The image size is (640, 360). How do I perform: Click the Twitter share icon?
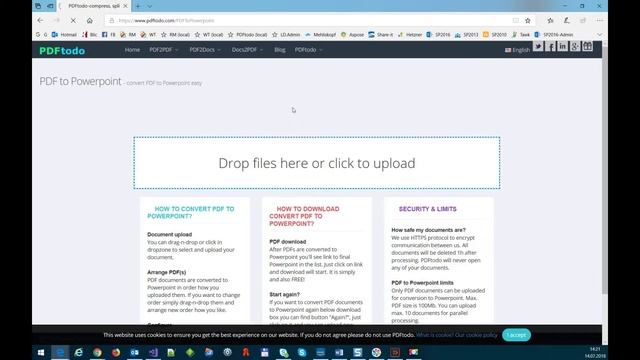pyautogui.click(x=538, y=46)
